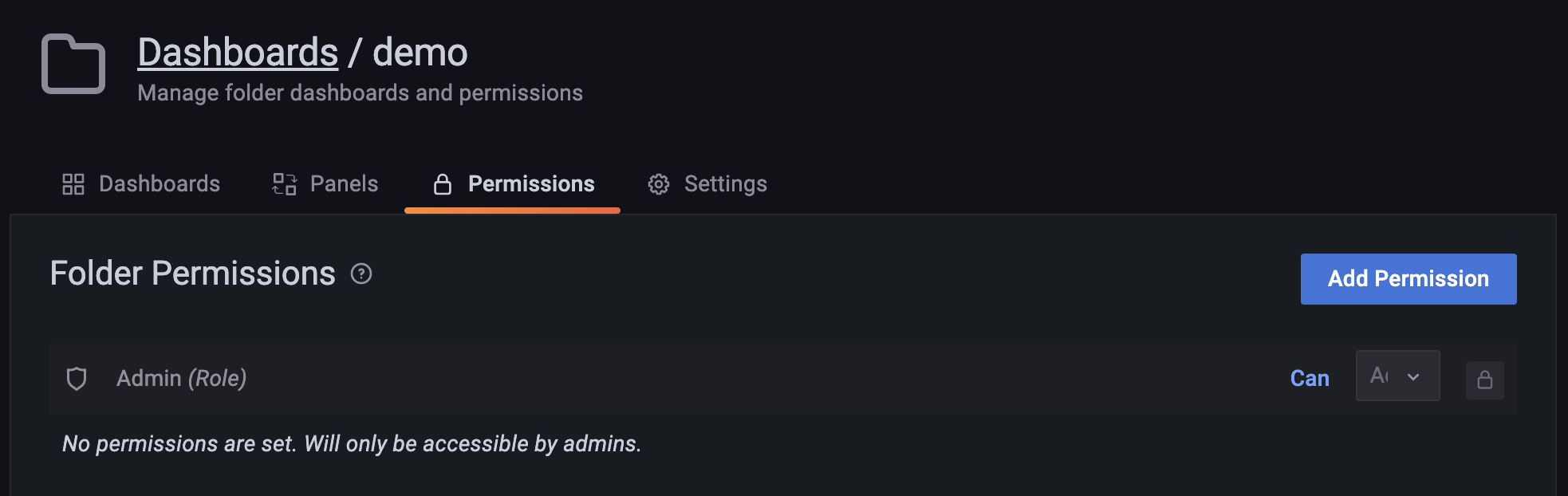Switch to the Settings tab
This screenshot has height=496, width=1568.
(x=725, y=183)
